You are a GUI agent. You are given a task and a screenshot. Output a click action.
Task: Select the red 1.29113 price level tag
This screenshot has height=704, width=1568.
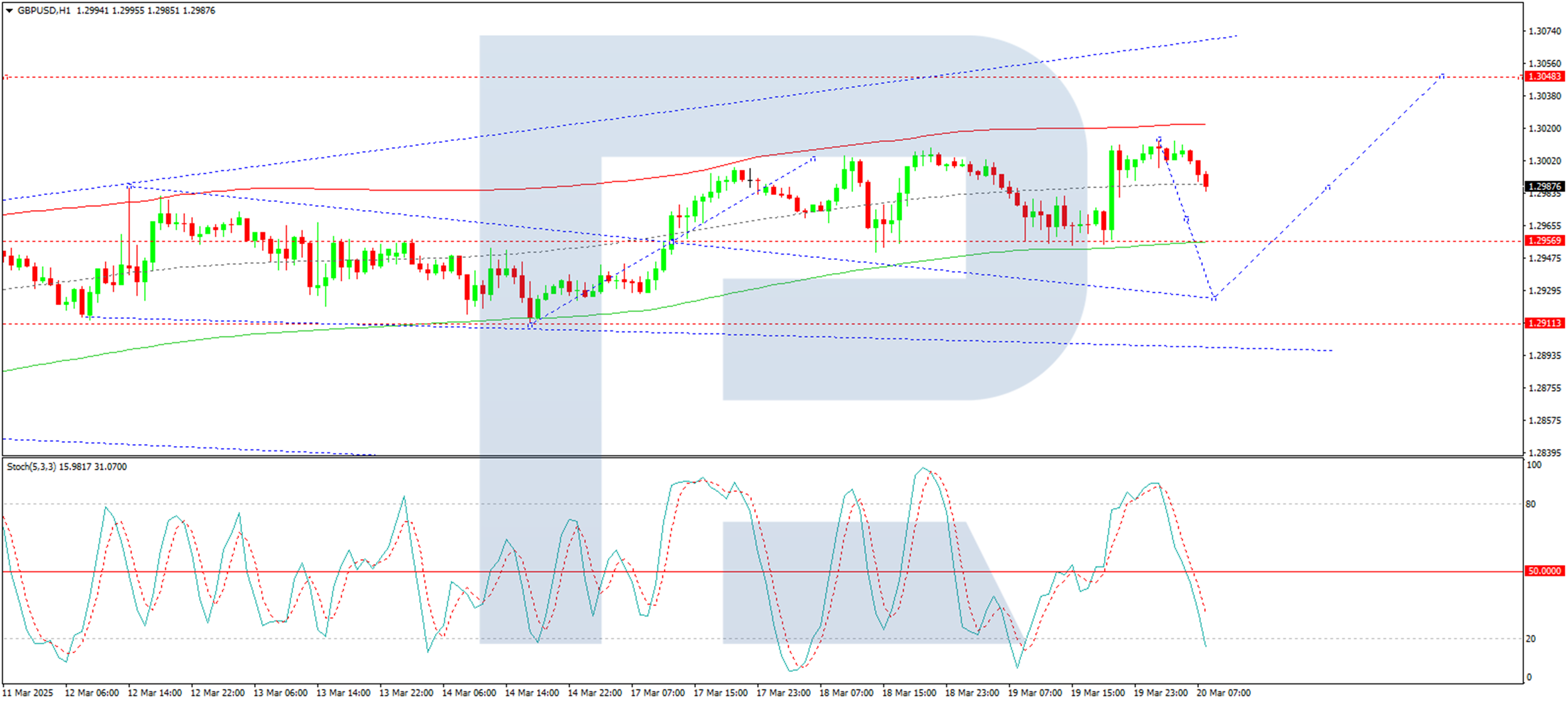click(x=1544, y=323)
